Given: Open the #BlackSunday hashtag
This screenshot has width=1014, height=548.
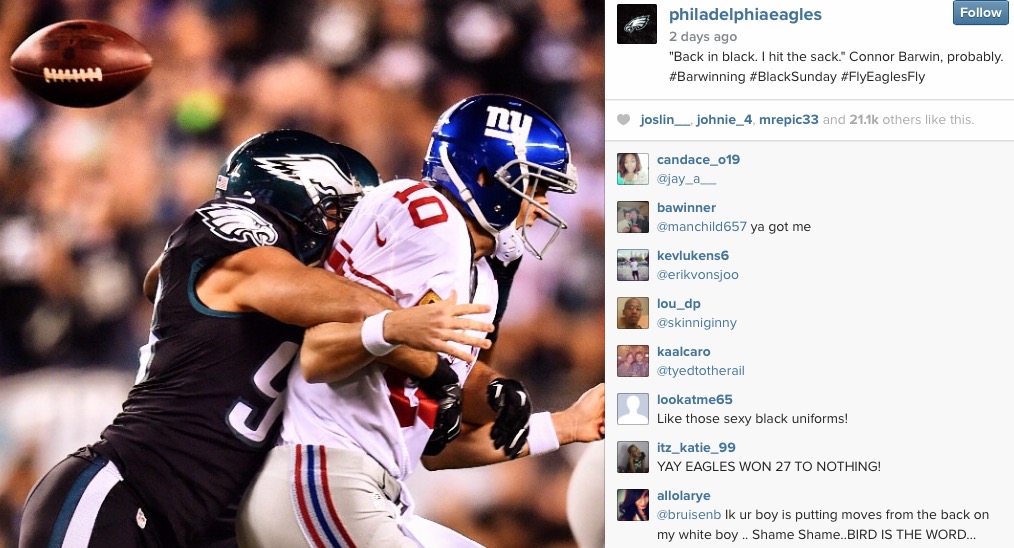Looking at the screenshot, I should pyautogui.click(x=793, y=77).
